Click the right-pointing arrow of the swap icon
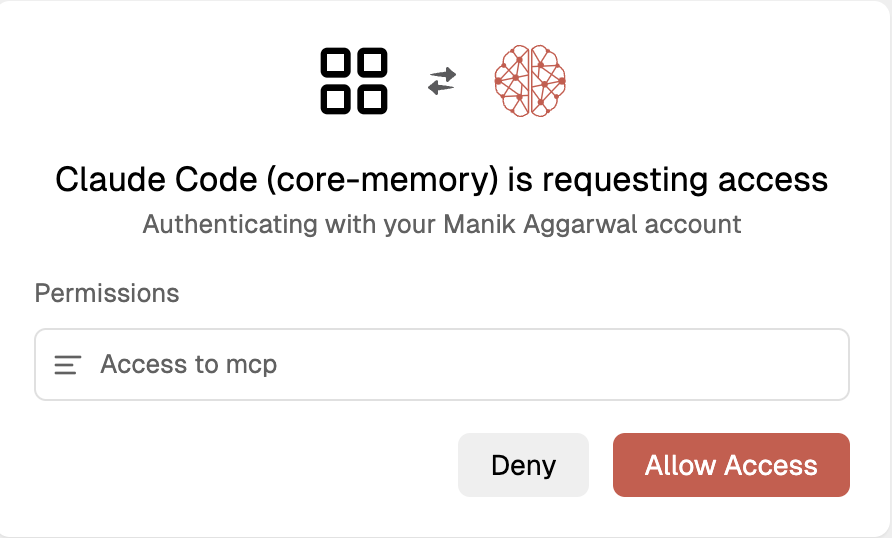 pos(443,74)
